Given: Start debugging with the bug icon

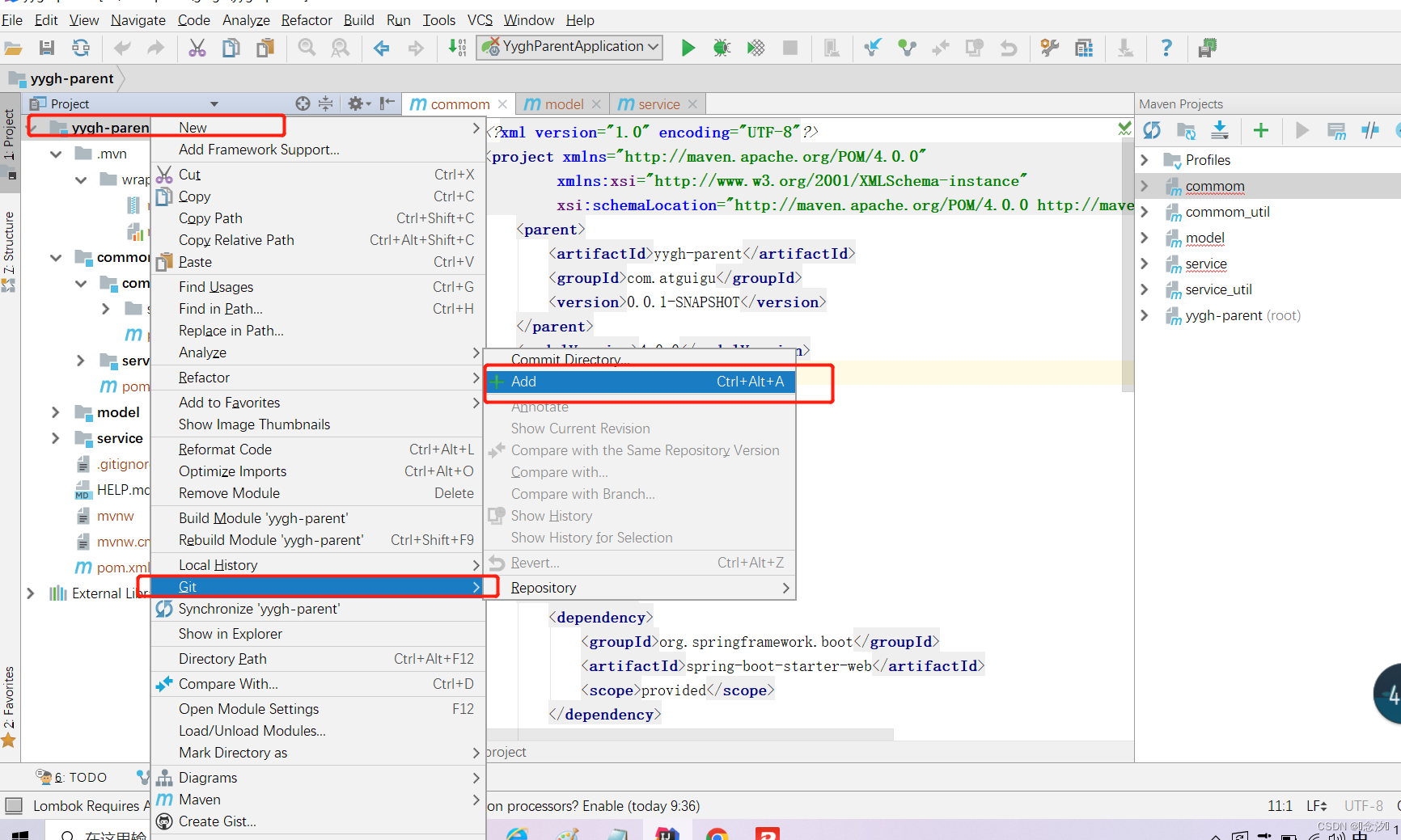Looking at the screenshot, I should 722,48.
